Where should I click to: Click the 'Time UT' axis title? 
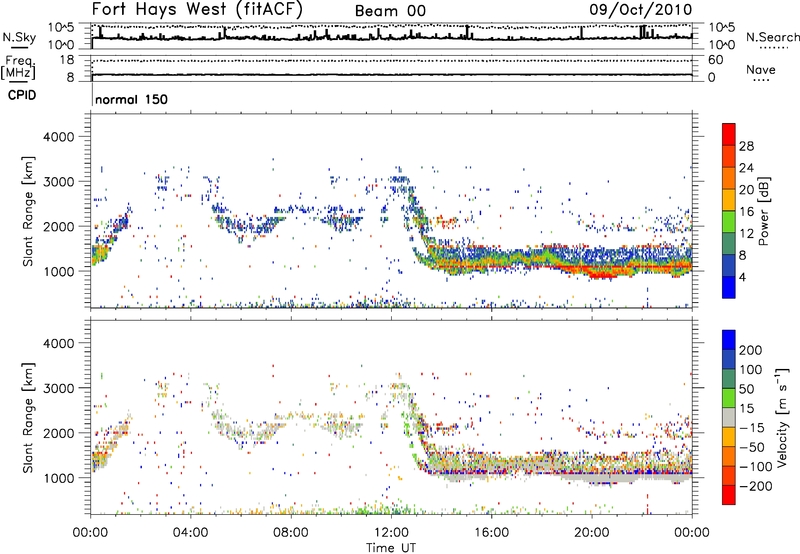(x=391, y=548)
